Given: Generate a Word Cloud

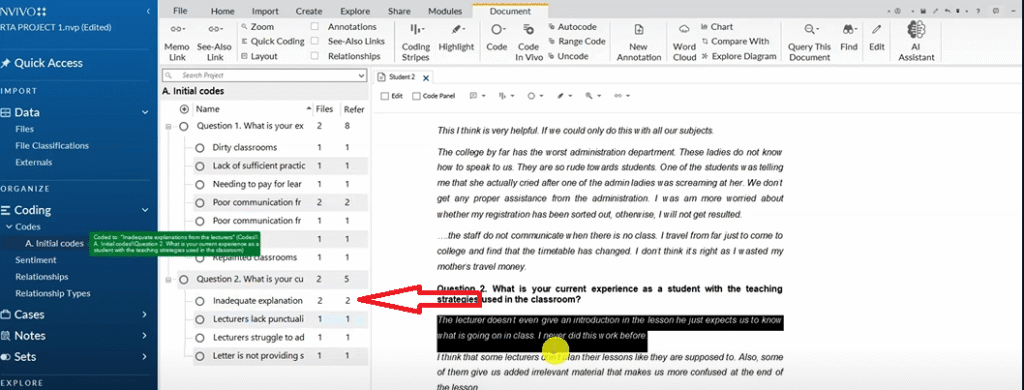Looking at the screenshot, I should pos(684,43).
